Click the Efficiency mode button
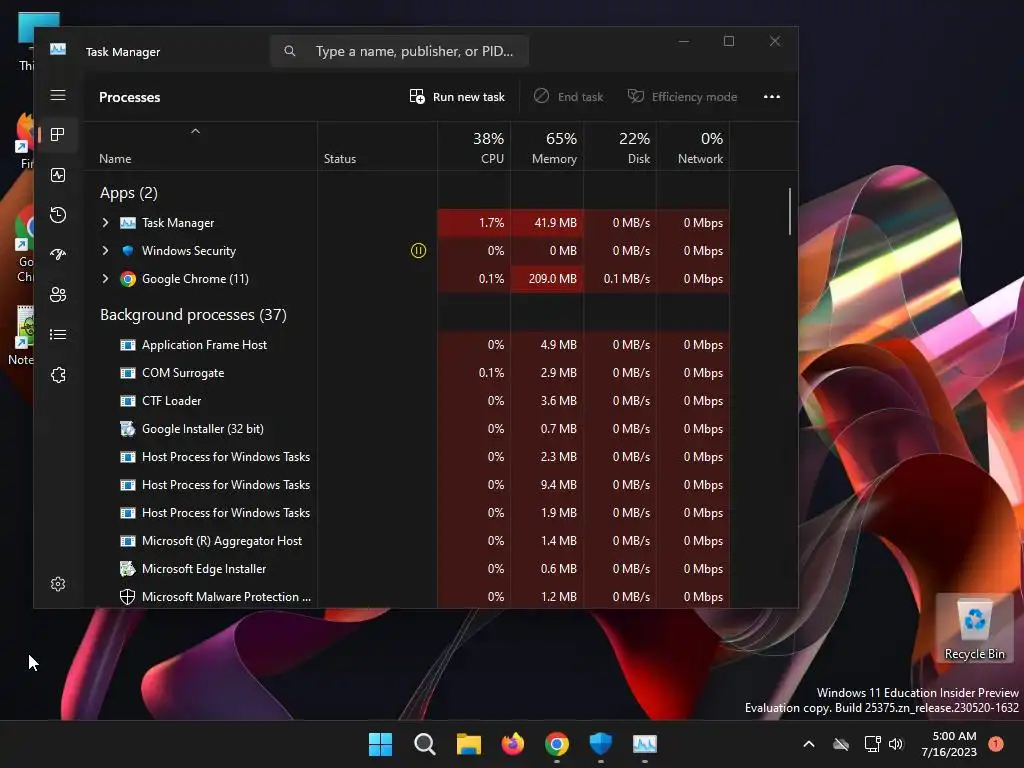 682,97
